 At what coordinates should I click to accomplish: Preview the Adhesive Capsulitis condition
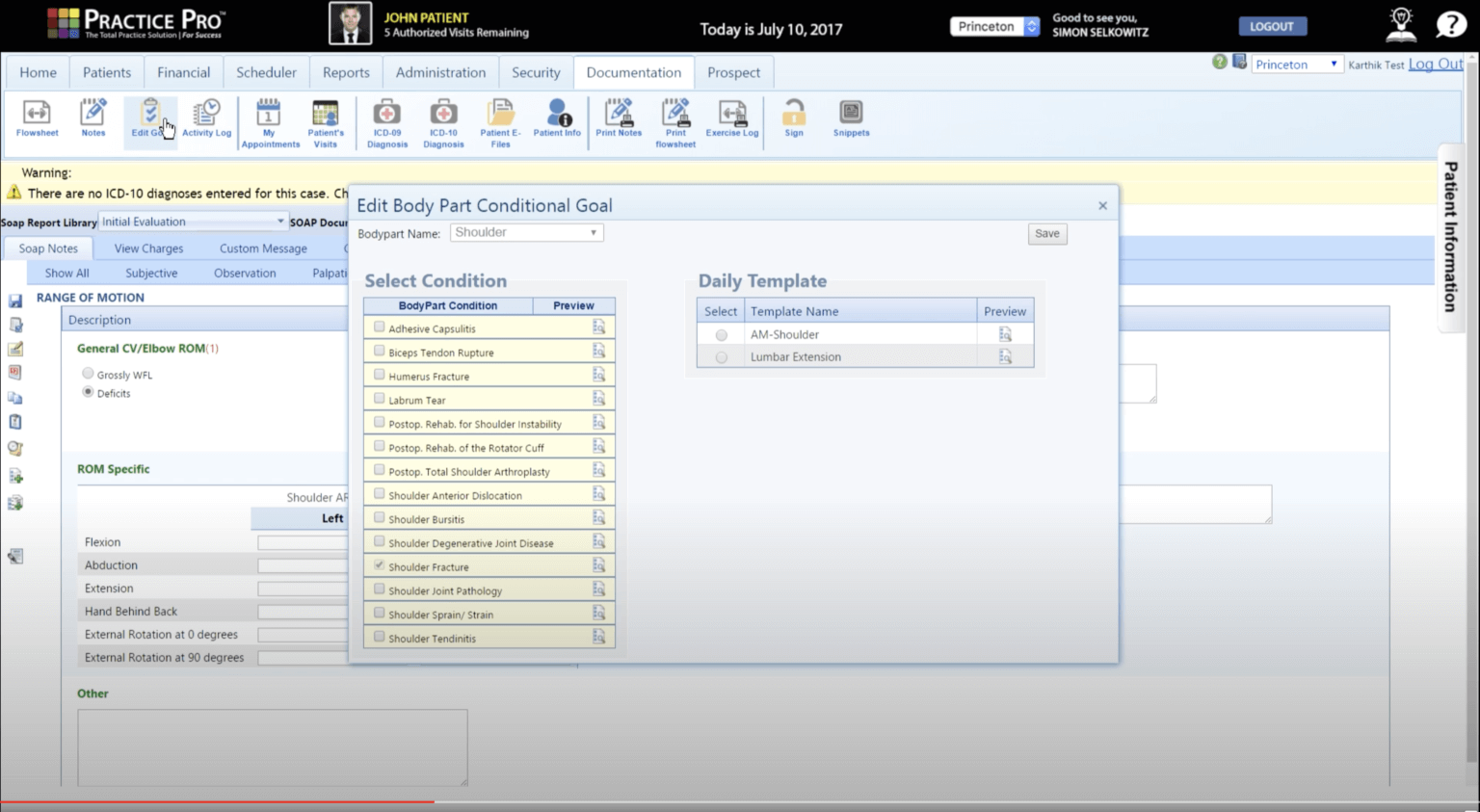coord(598,327)
